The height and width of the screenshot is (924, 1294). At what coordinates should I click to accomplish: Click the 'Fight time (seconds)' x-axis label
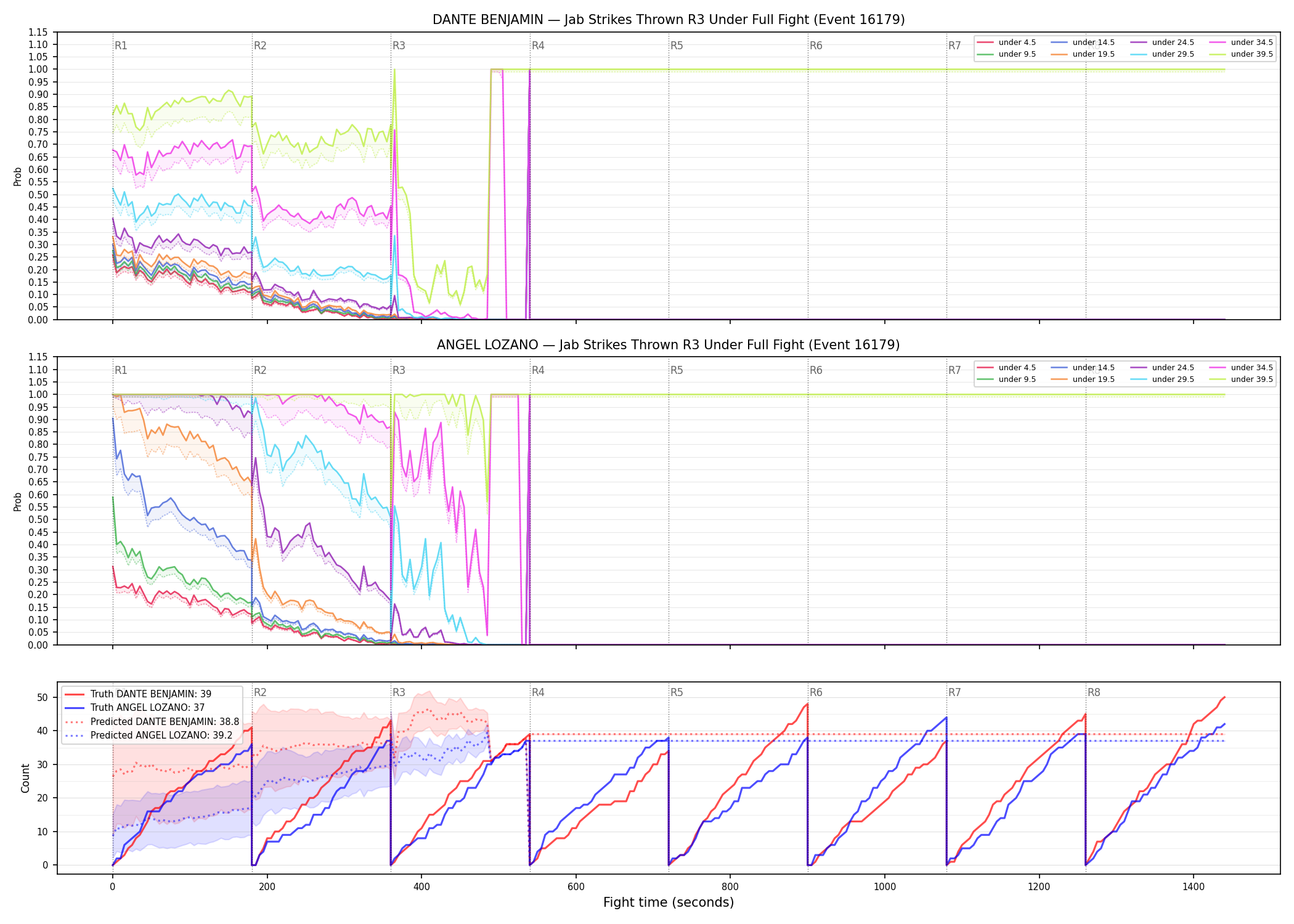(x=669, y=902)
